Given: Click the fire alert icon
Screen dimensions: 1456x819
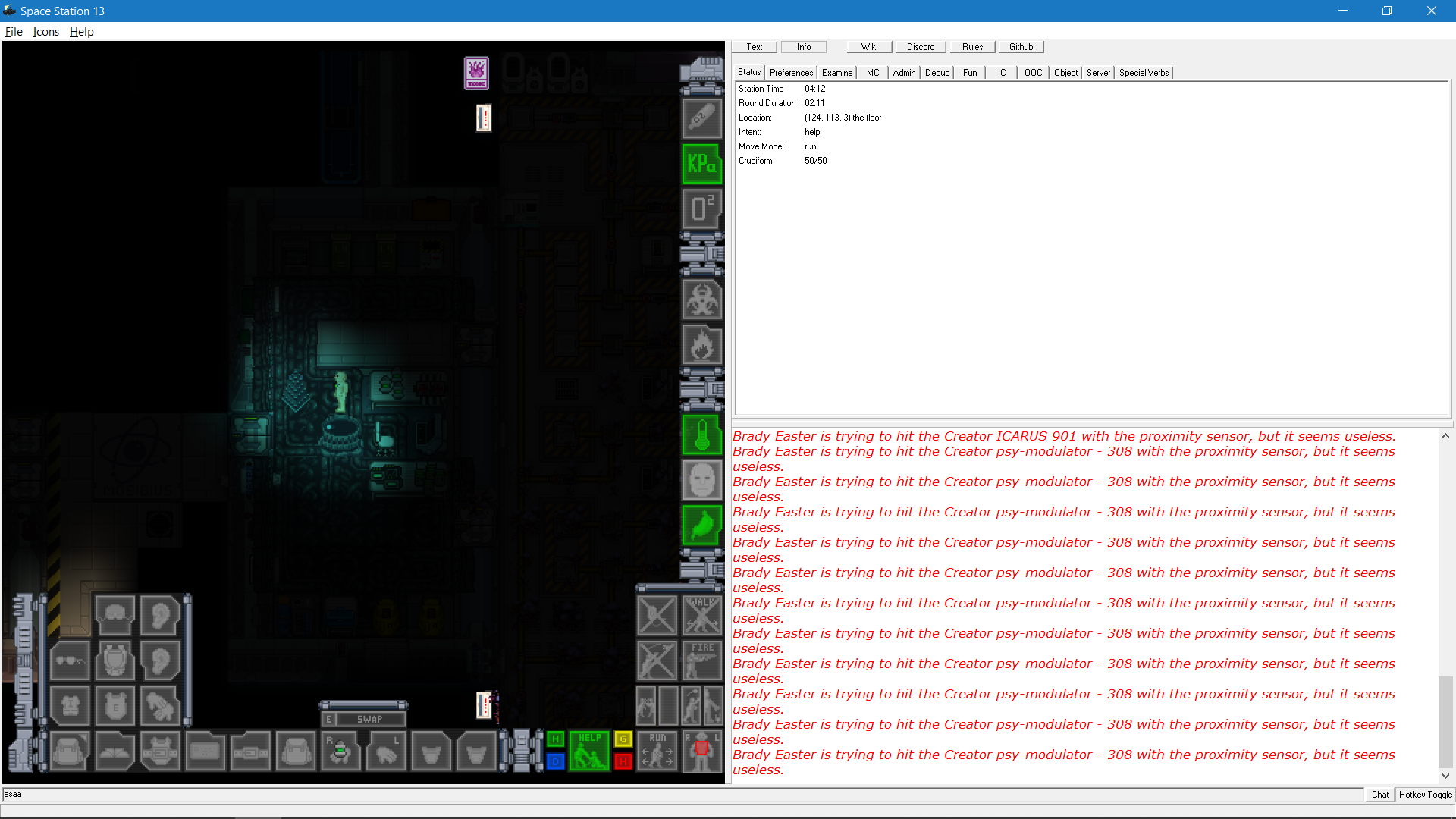Looking at the screenshot, I should (x=701, y=345).
